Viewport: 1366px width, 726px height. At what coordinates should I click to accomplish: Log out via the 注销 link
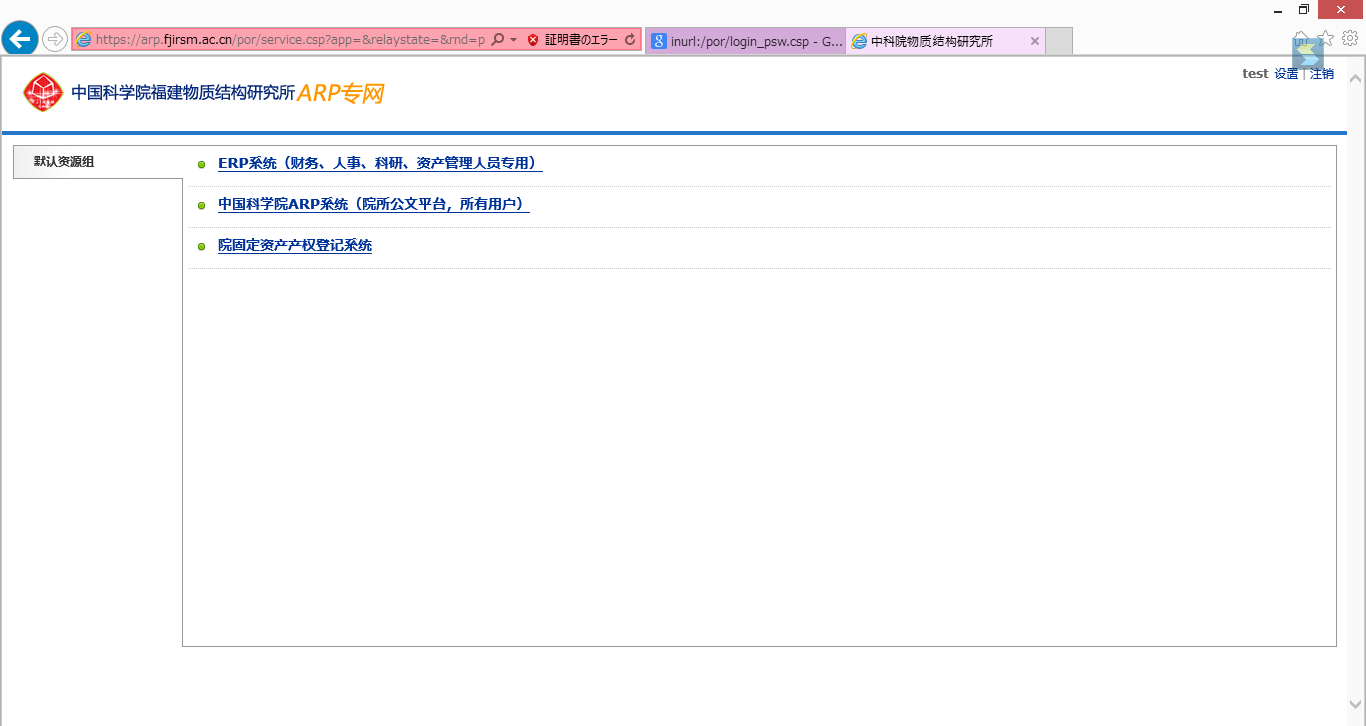(x=1322, y=74)
